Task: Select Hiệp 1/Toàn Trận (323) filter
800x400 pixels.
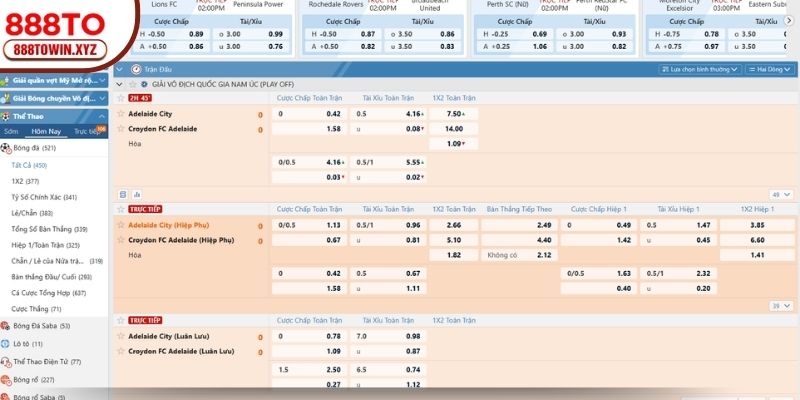Action: coord(45,245)
